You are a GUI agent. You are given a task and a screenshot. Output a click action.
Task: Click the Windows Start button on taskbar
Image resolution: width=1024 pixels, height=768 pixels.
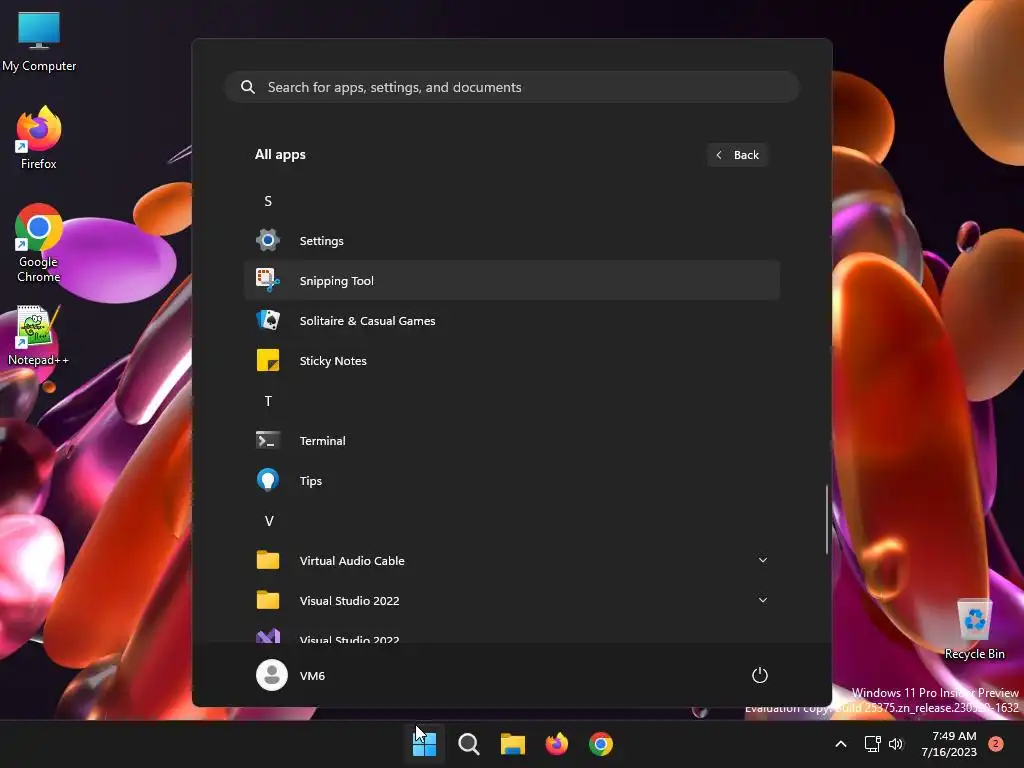click(x=424, y=744)
